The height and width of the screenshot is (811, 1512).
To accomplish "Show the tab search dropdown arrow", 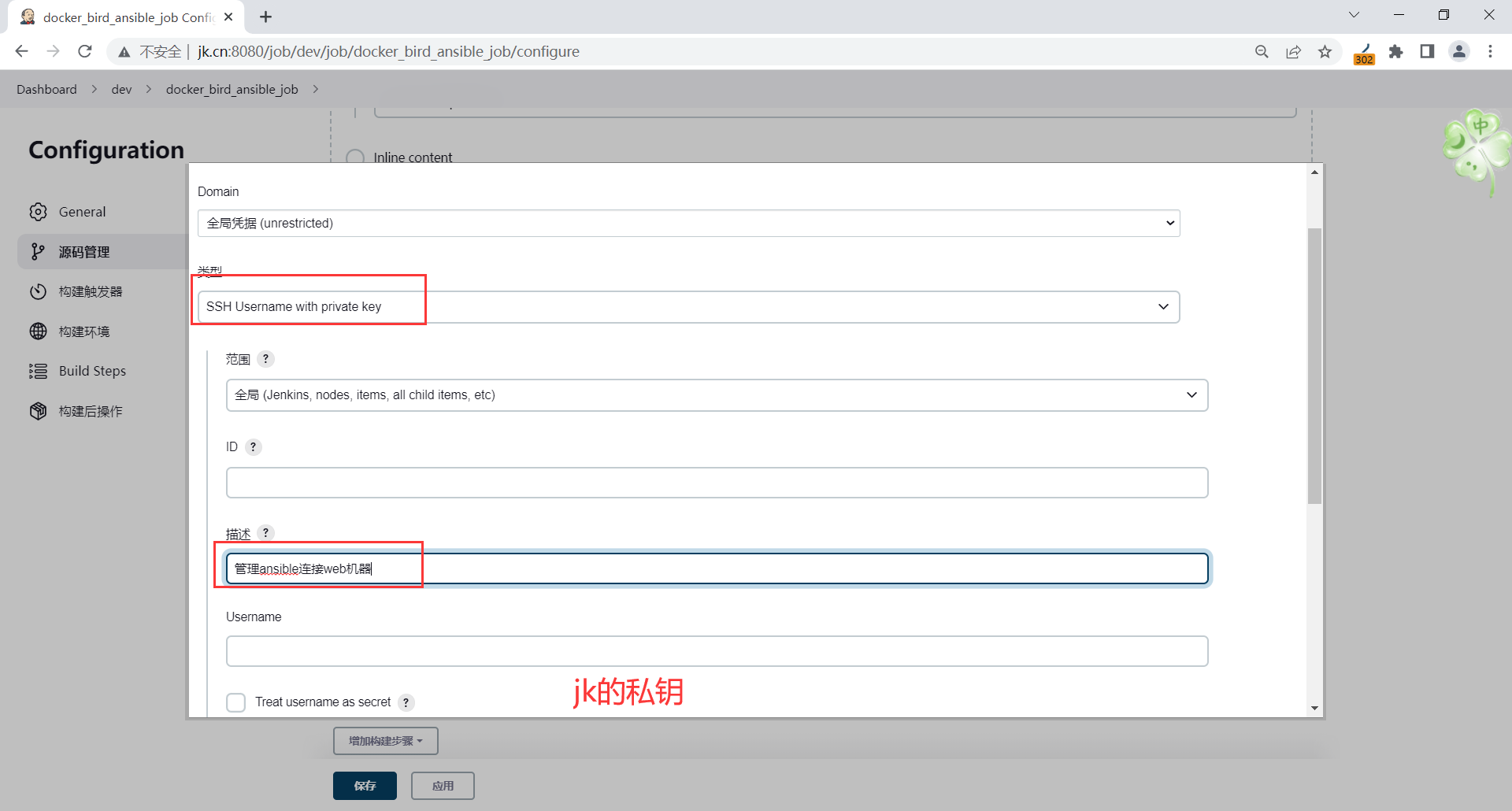I will point(1354,15).
